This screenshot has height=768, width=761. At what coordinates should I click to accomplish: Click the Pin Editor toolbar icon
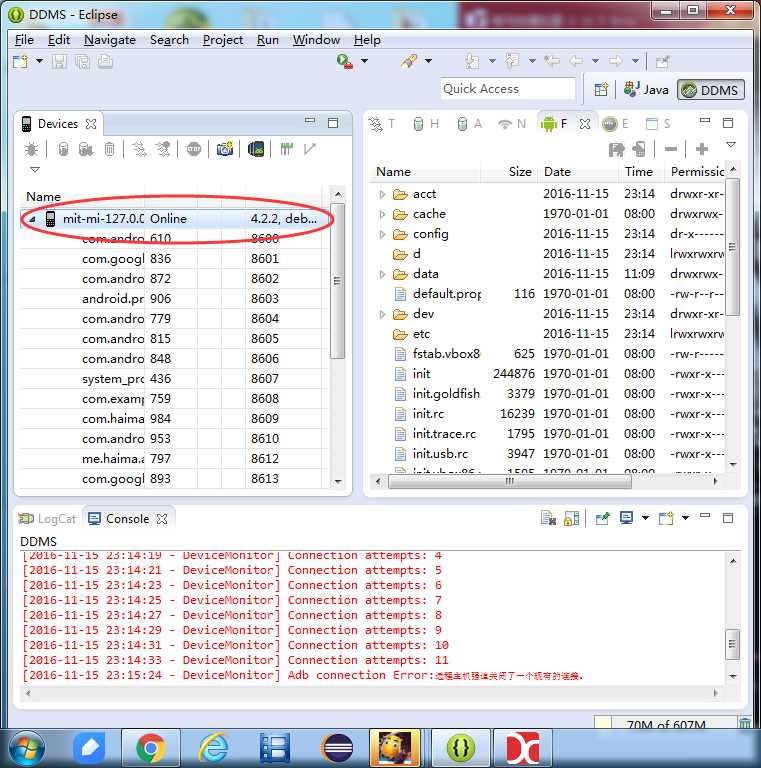(x=662, y=61)
